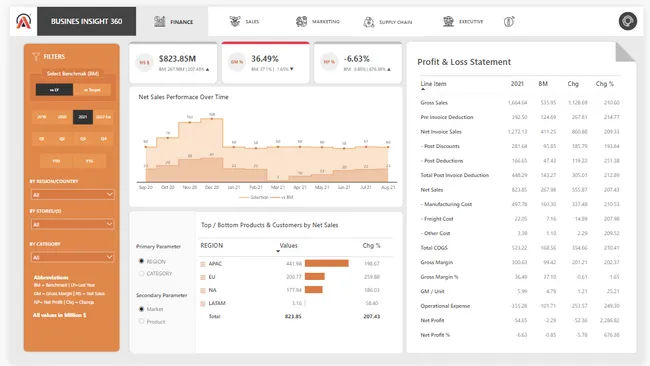
Task: Open the By Stores dropdown
Action: point(73,224)
